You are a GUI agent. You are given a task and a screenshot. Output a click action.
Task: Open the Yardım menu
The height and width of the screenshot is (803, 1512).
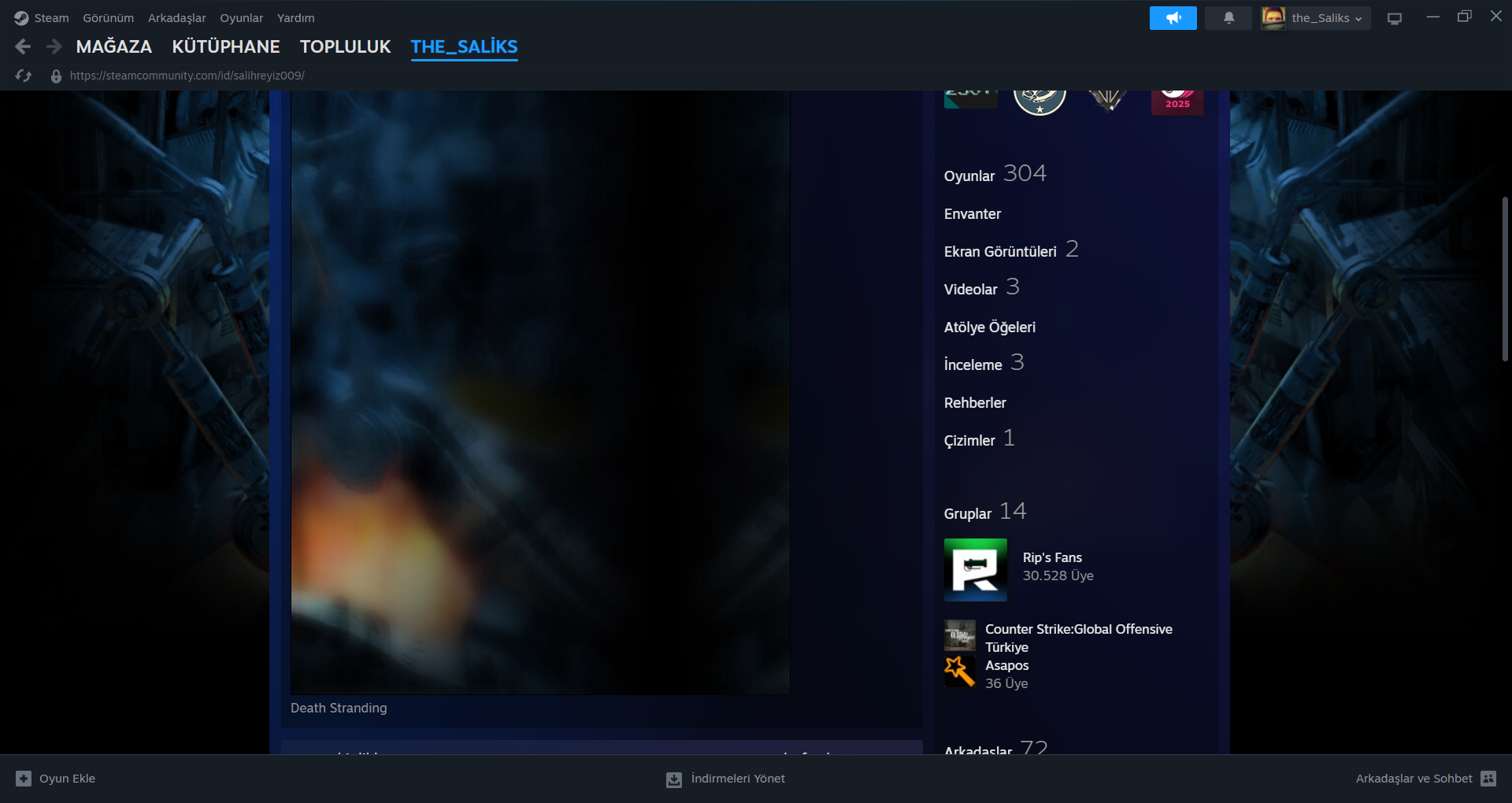[x=296, y=18]
